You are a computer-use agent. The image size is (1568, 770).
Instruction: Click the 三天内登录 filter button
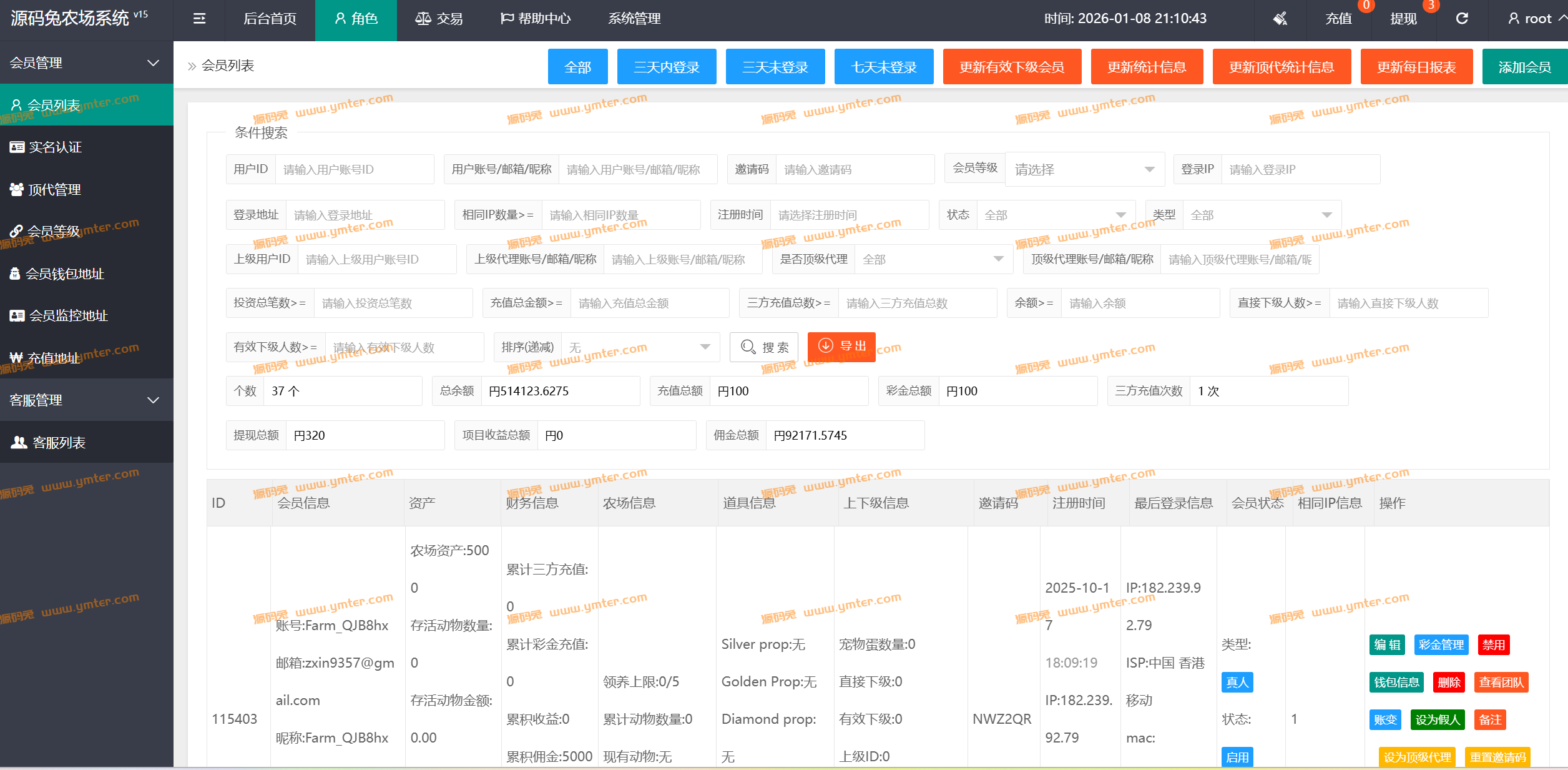tap(666, 67)
